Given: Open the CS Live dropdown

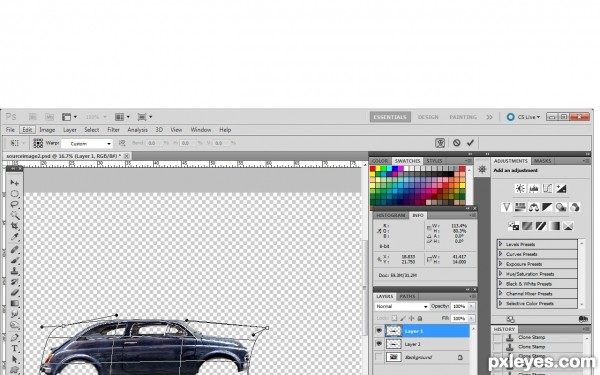Looking at the screenshot, I should coord(523,117).
